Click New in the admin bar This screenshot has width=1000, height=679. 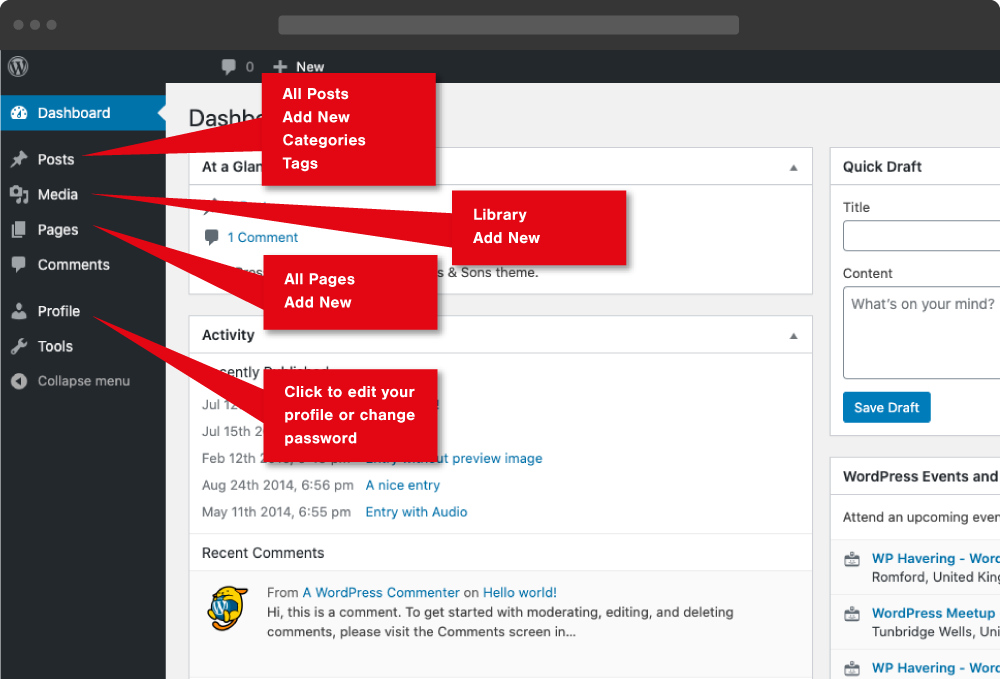tap(310, 67)
